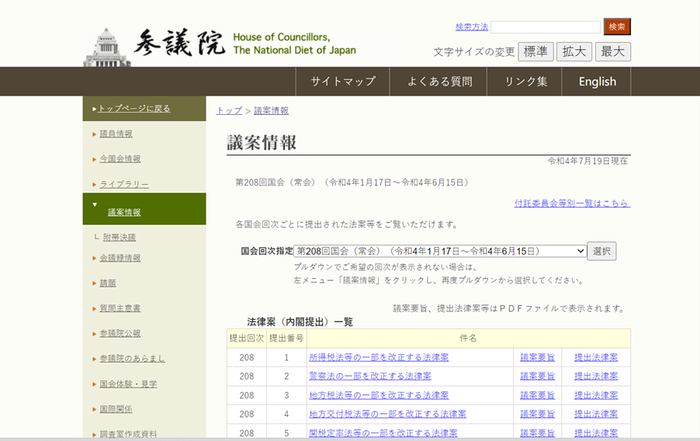
Task: Go back via トップページに戻る
Action: pos(134,108)
